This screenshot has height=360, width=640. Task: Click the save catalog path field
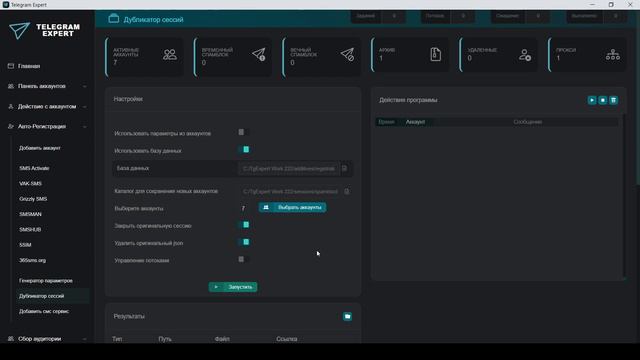(x=290, y=191)
